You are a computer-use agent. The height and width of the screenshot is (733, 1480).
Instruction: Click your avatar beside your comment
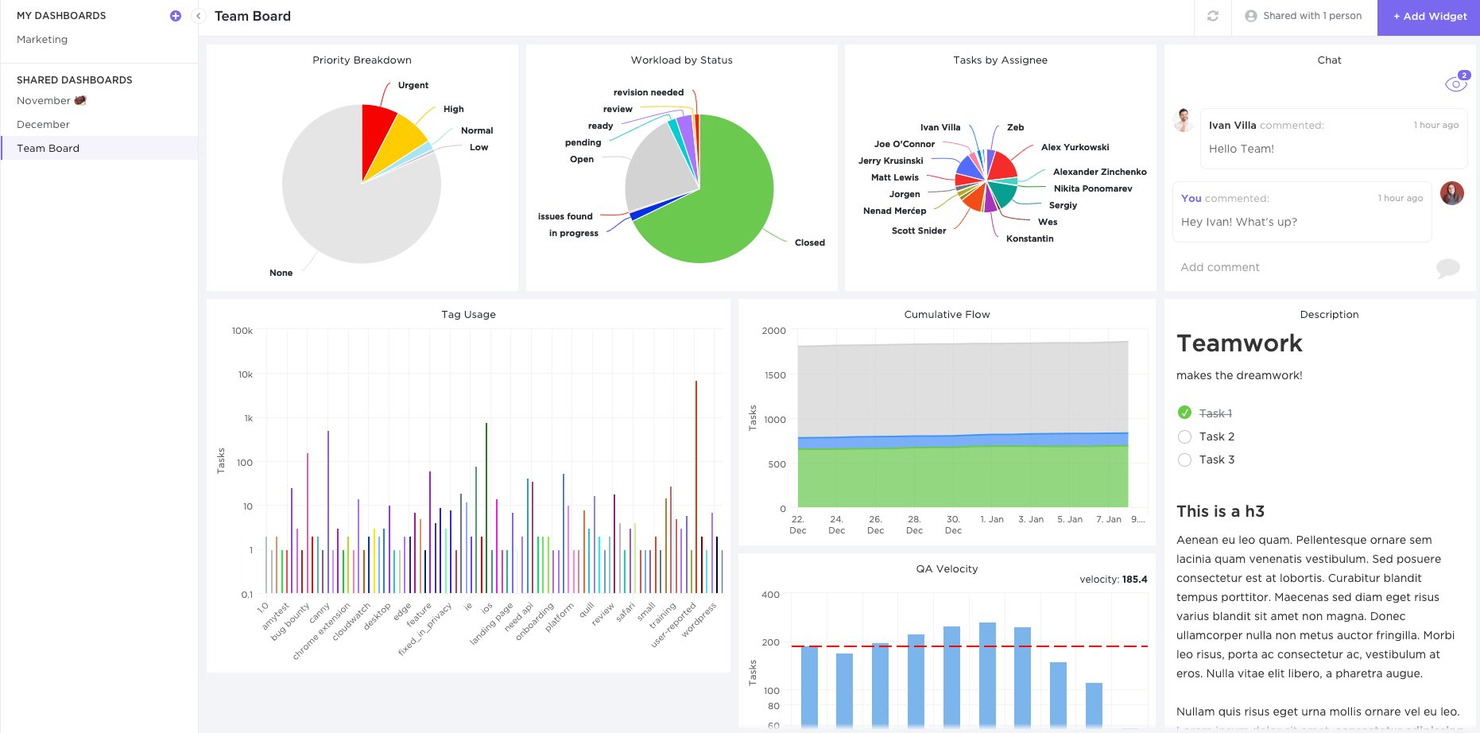coord(1452,193)
